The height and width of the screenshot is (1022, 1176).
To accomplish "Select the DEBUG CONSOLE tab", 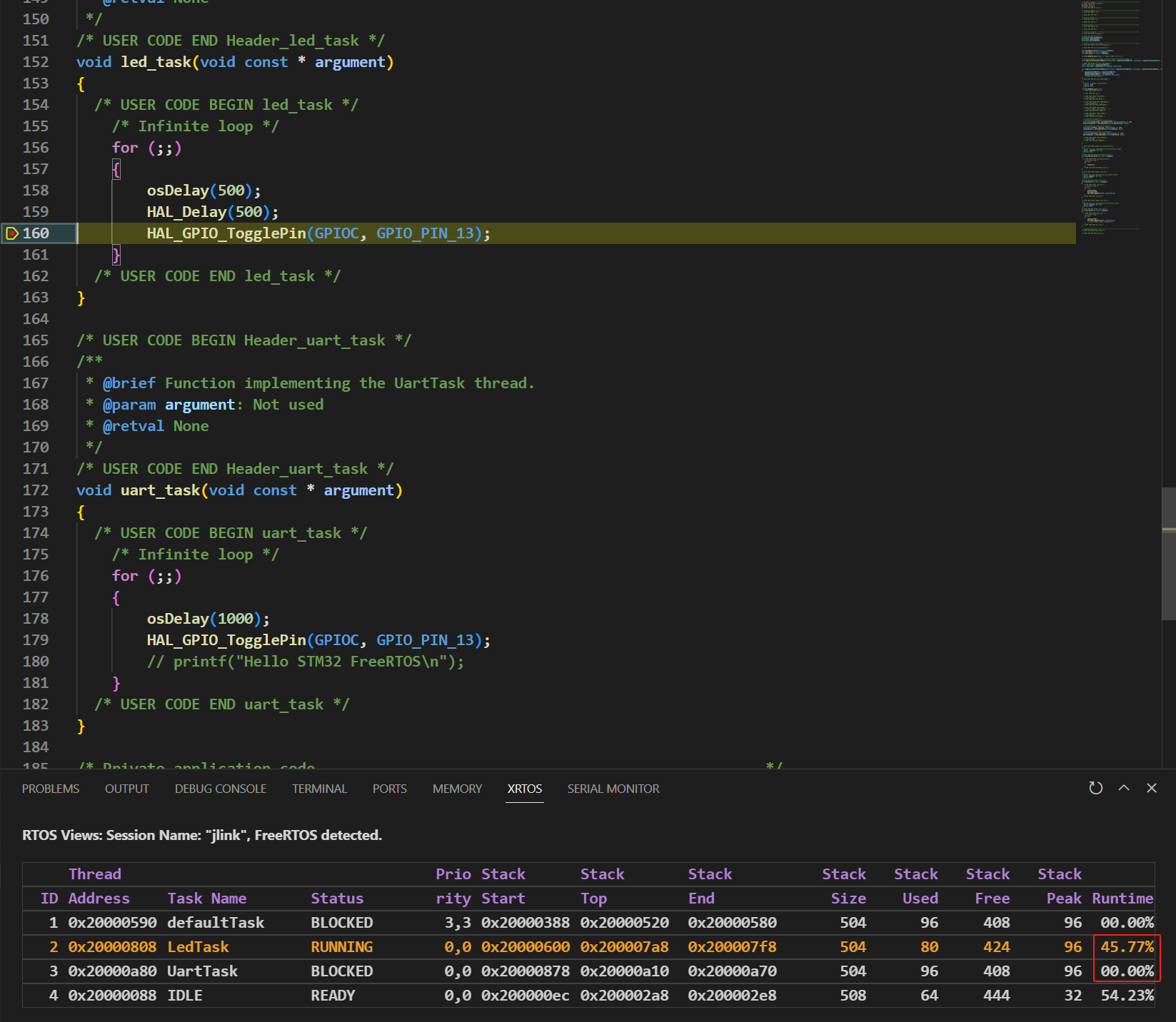I will pos(221,789).
